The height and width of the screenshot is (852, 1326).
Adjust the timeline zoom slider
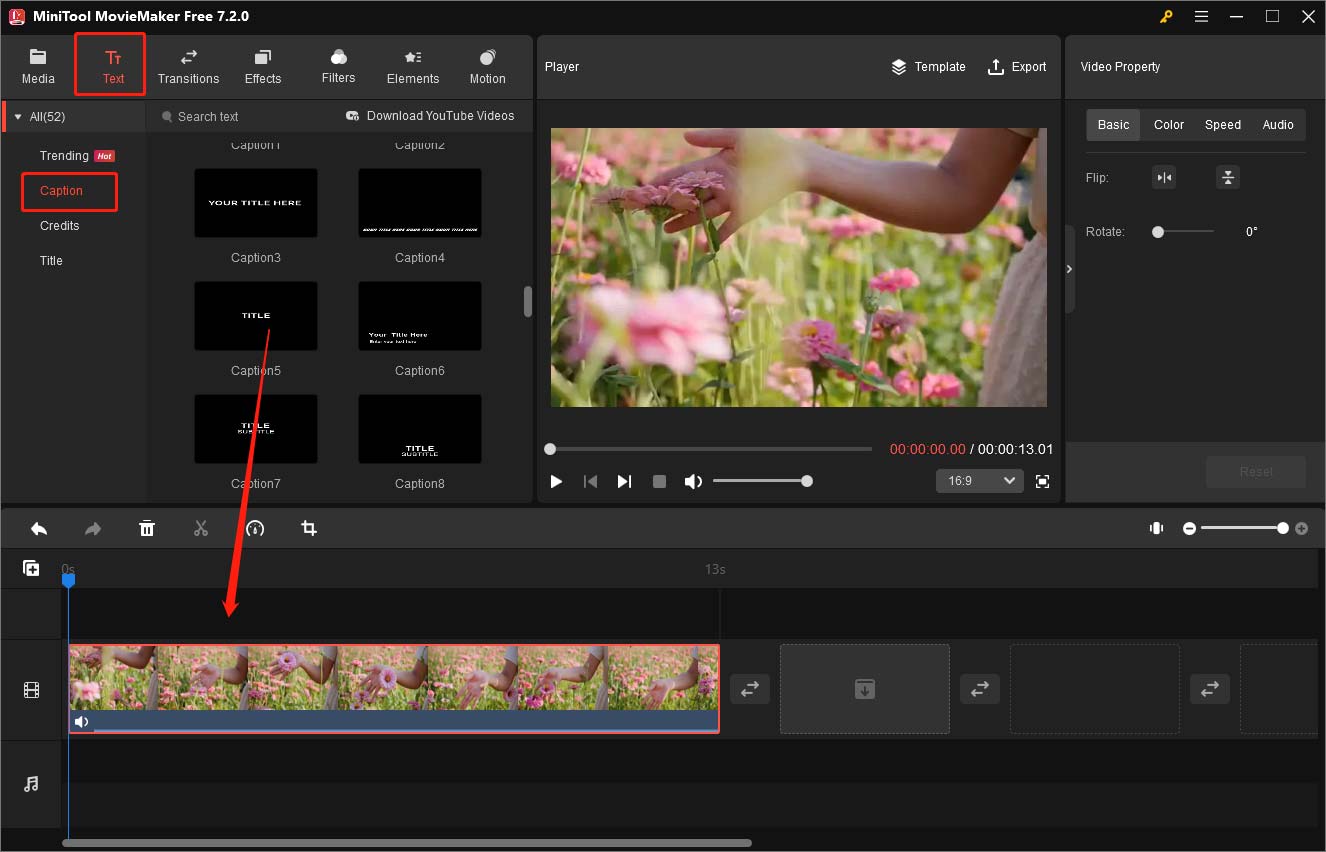coord(1244,528)
